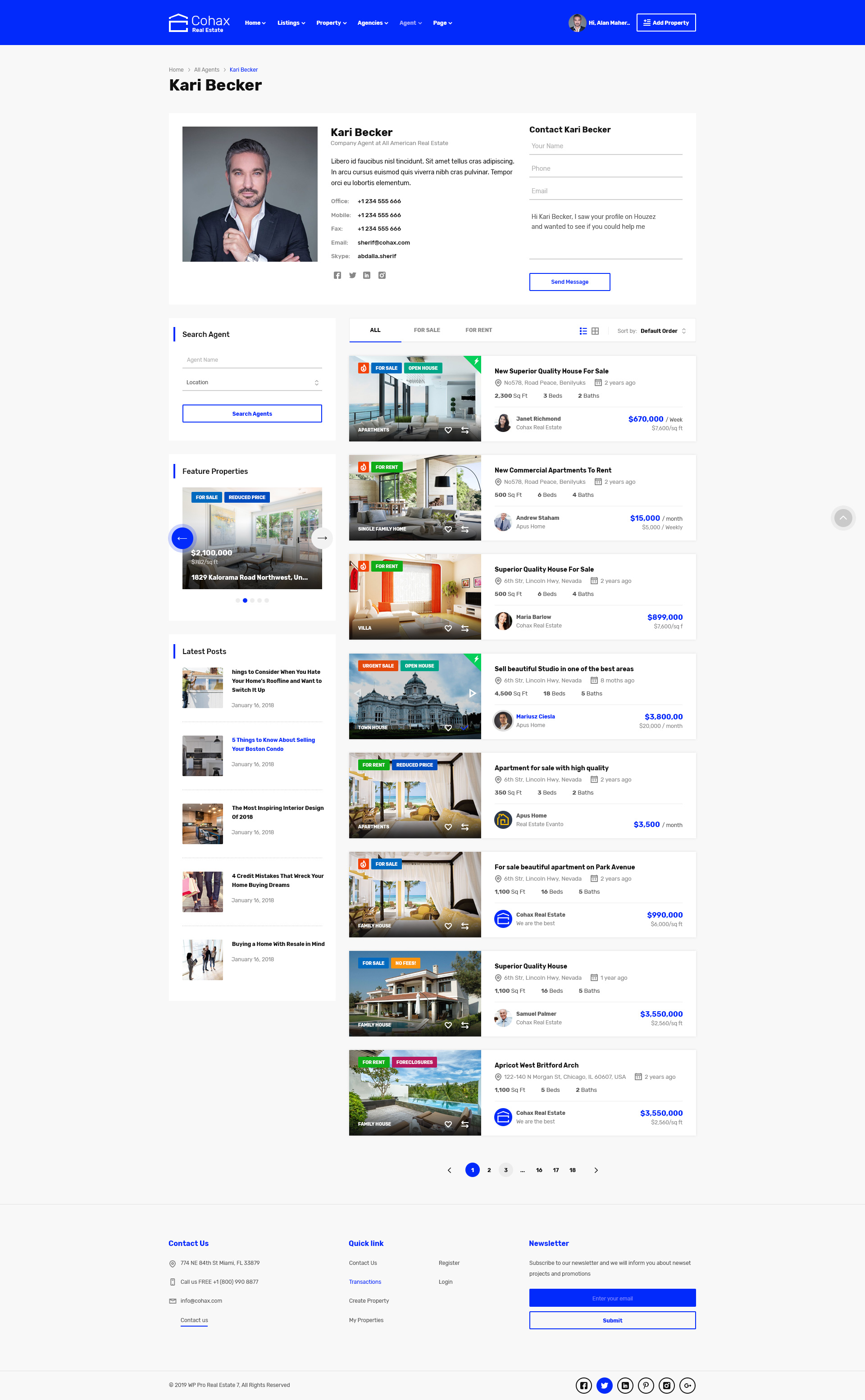Click the Send Message button
Screen dimensions: 865x1400
tap(569, 282)
